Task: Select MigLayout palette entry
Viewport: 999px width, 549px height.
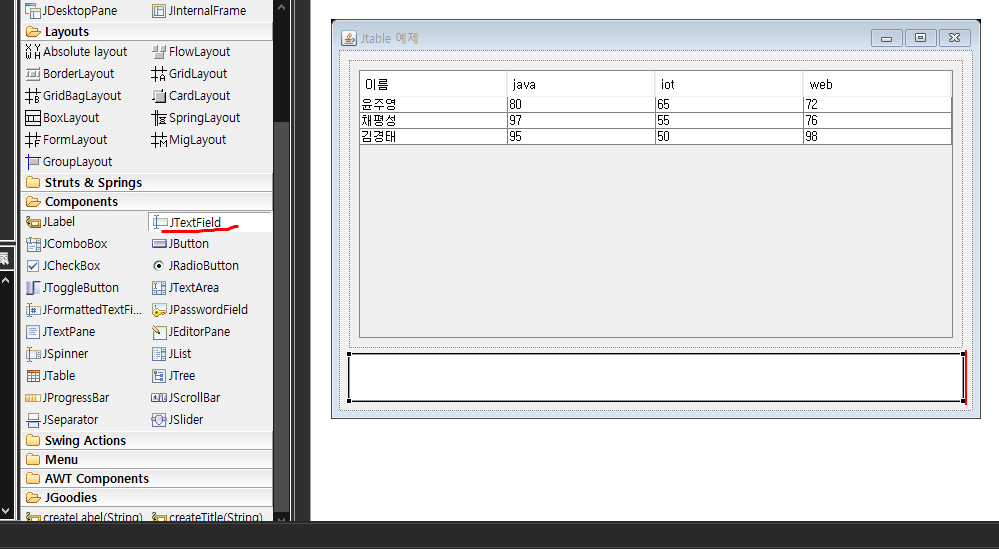Action: click(189, 139)
